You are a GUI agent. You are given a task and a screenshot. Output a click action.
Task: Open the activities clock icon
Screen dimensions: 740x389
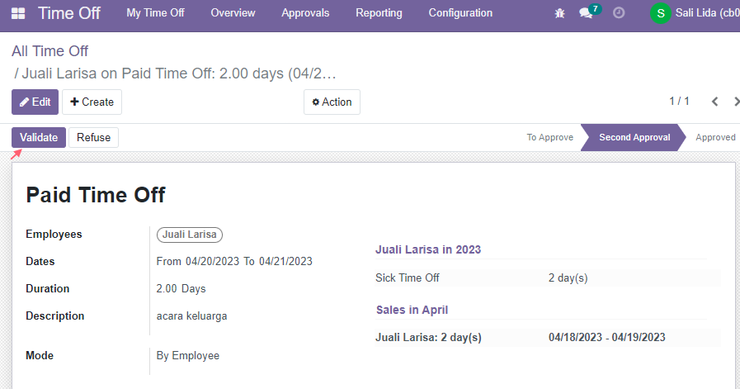click(x=619, y=13)
